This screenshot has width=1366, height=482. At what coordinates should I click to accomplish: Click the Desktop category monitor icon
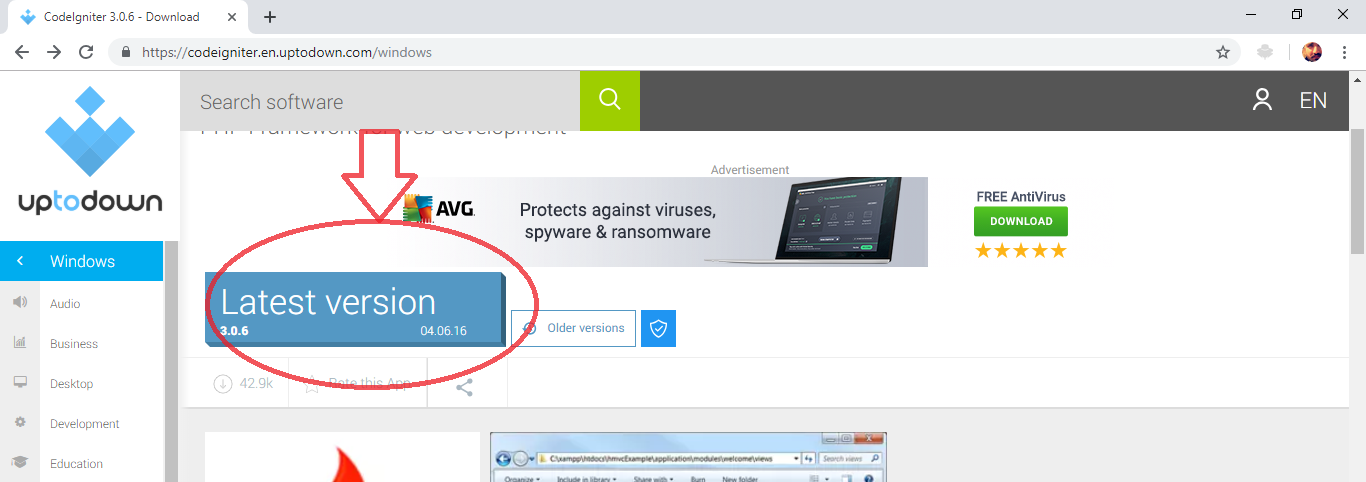pos(19,382)
